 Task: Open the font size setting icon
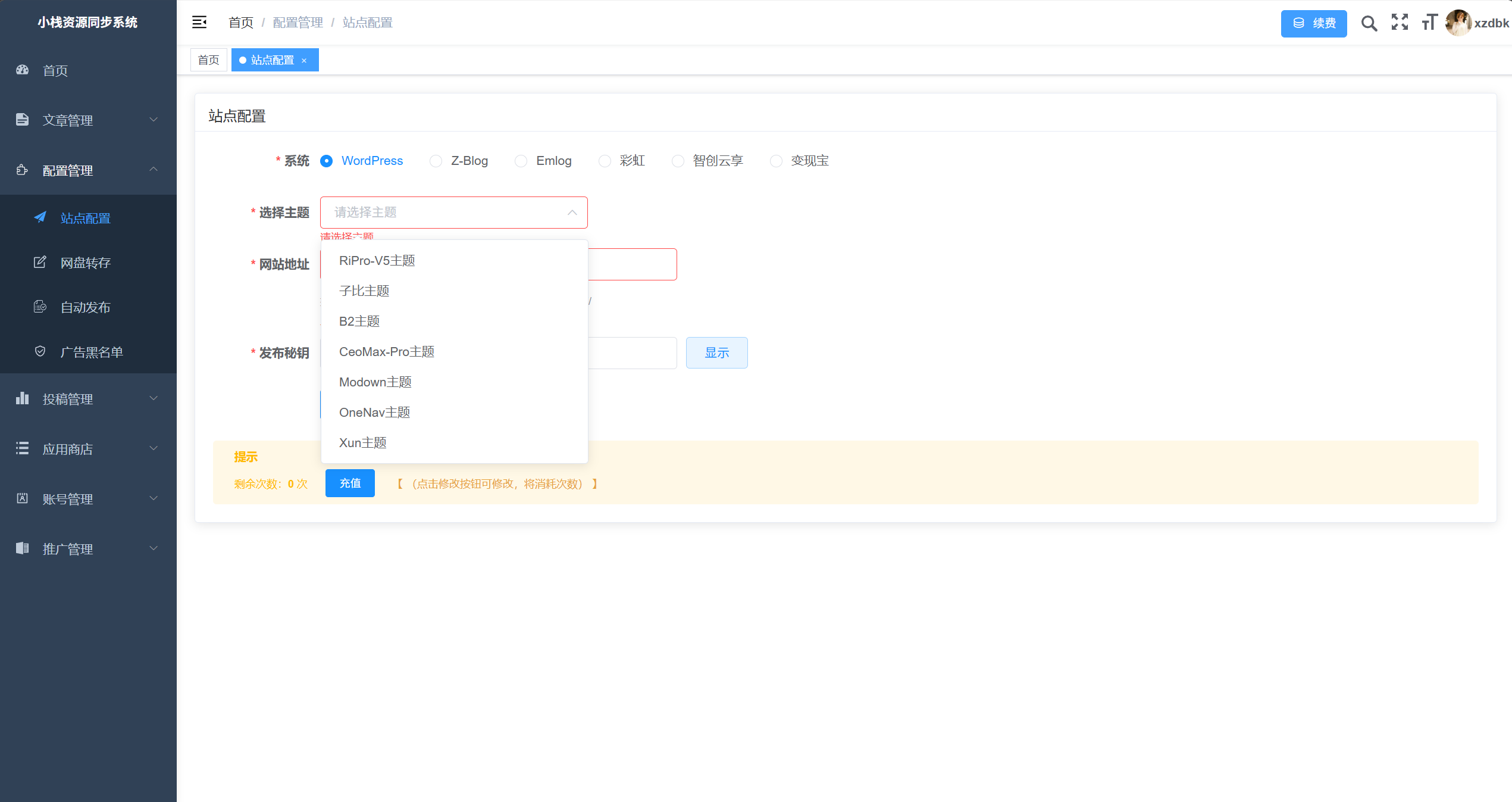[1429, 23]
